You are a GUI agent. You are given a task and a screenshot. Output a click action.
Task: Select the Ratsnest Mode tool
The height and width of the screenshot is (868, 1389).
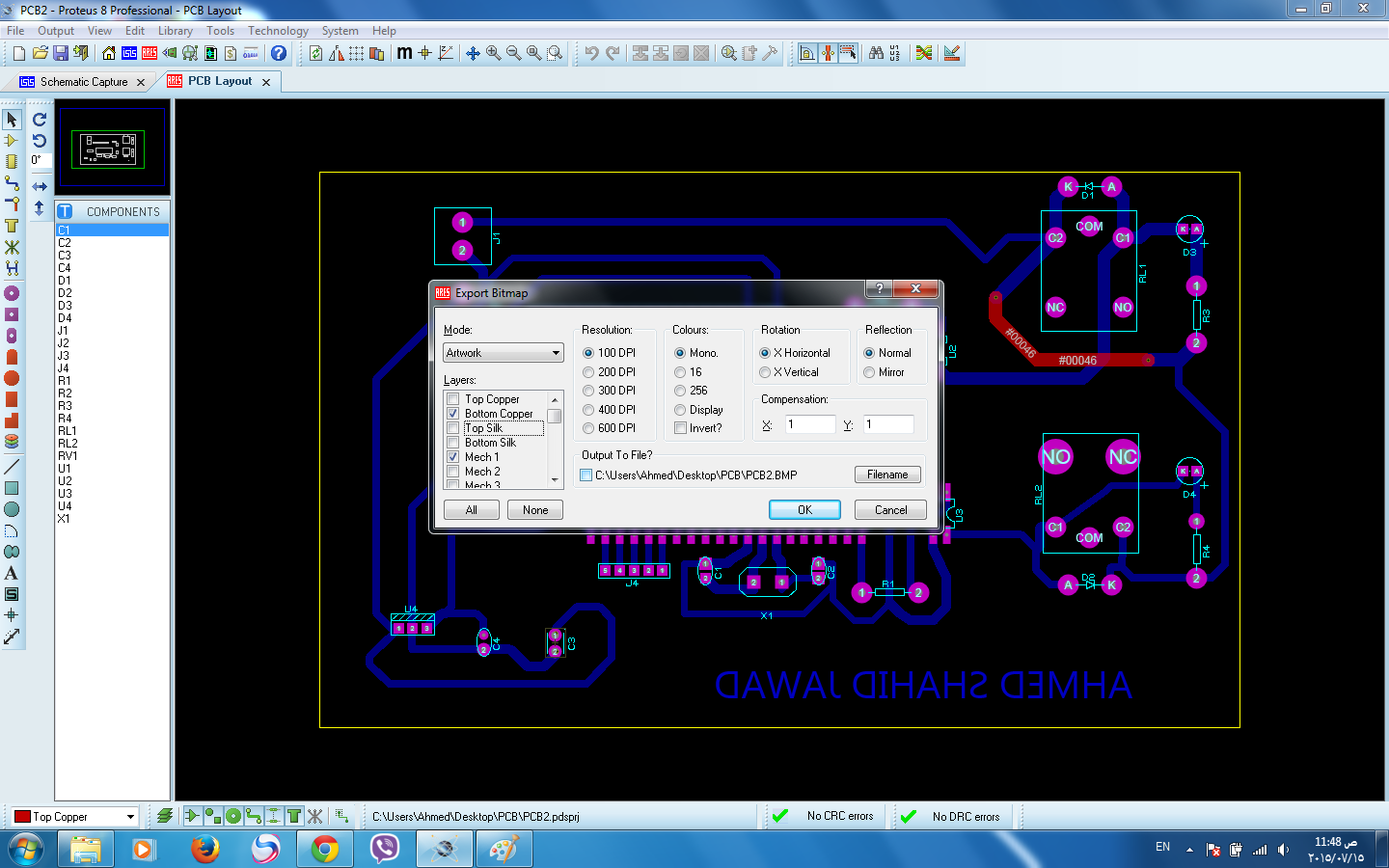(12, 247)
